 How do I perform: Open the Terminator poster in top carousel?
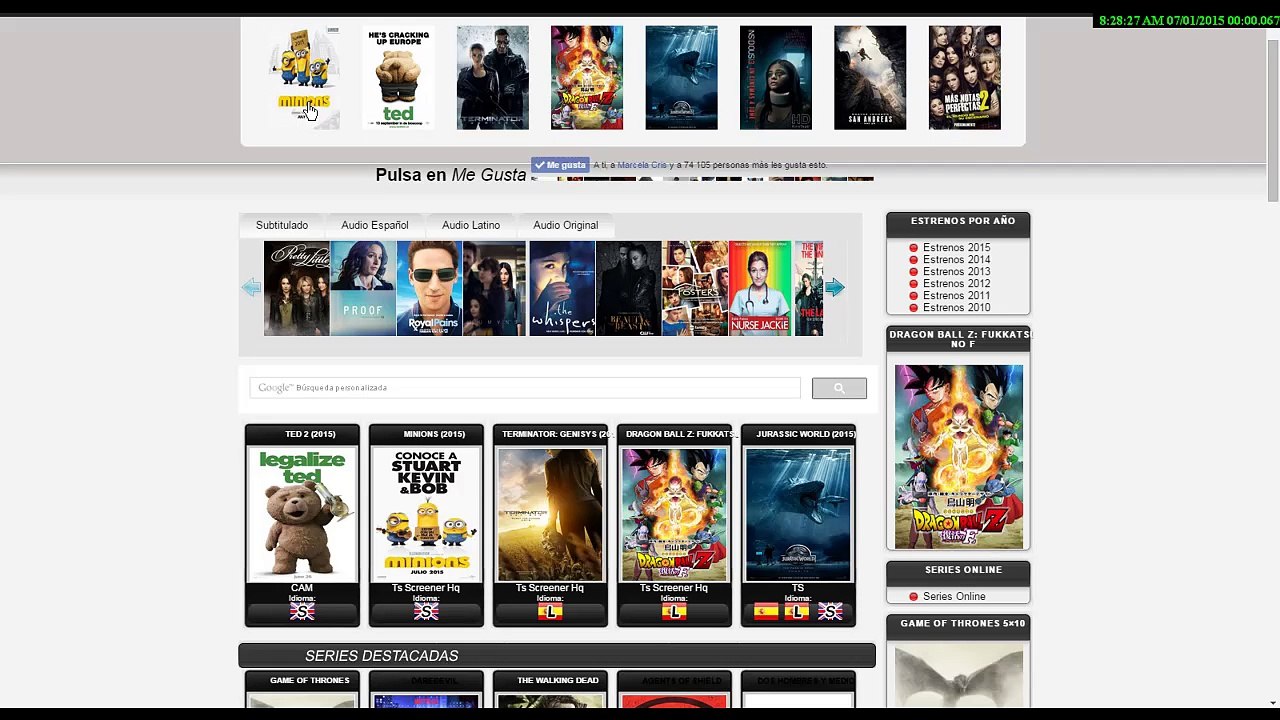pyautogui.click(x=493, y=78)
